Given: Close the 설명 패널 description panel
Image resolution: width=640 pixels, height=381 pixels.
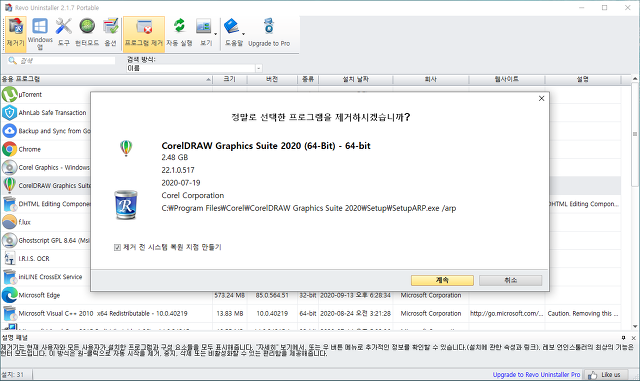Looking at the screenshot, I should click(x=633, y=338).
